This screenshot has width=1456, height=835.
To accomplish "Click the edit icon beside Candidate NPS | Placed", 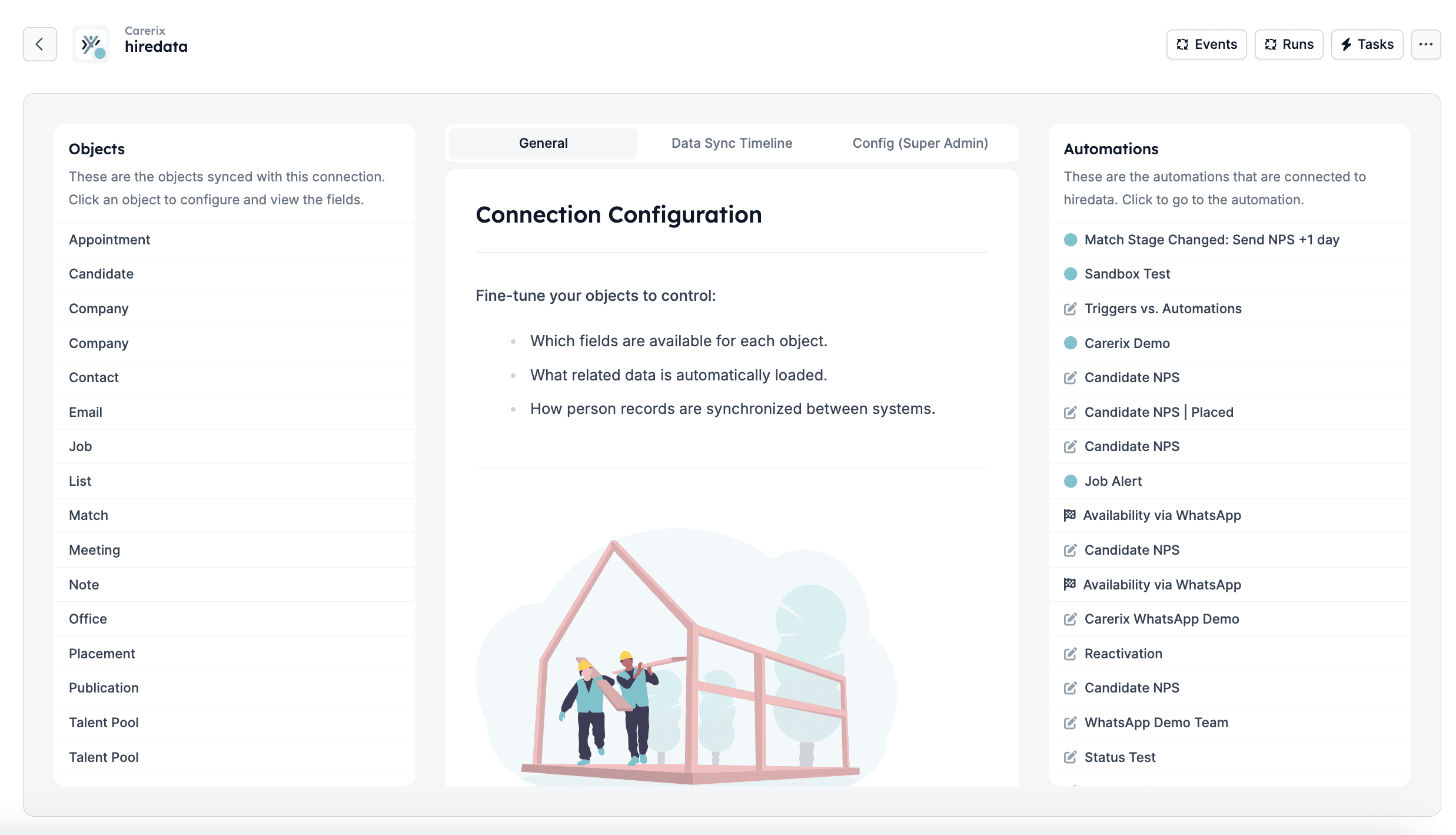I will [1071, 412].
